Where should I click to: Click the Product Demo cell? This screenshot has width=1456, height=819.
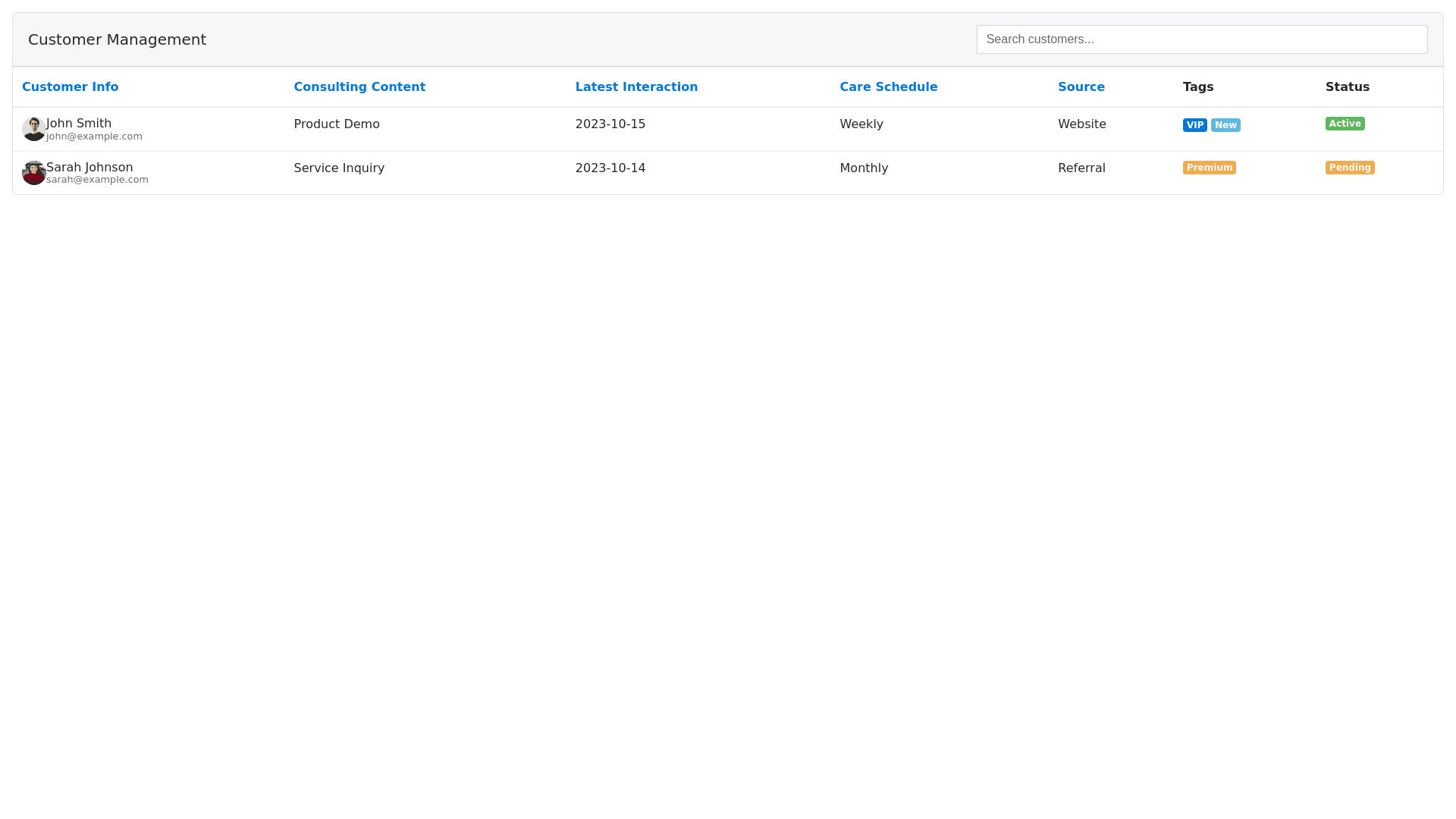pos(337,124)
